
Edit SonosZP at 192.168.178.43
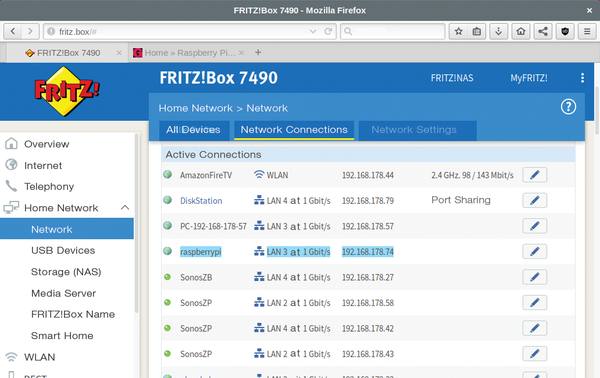click(x=535, y=354)
